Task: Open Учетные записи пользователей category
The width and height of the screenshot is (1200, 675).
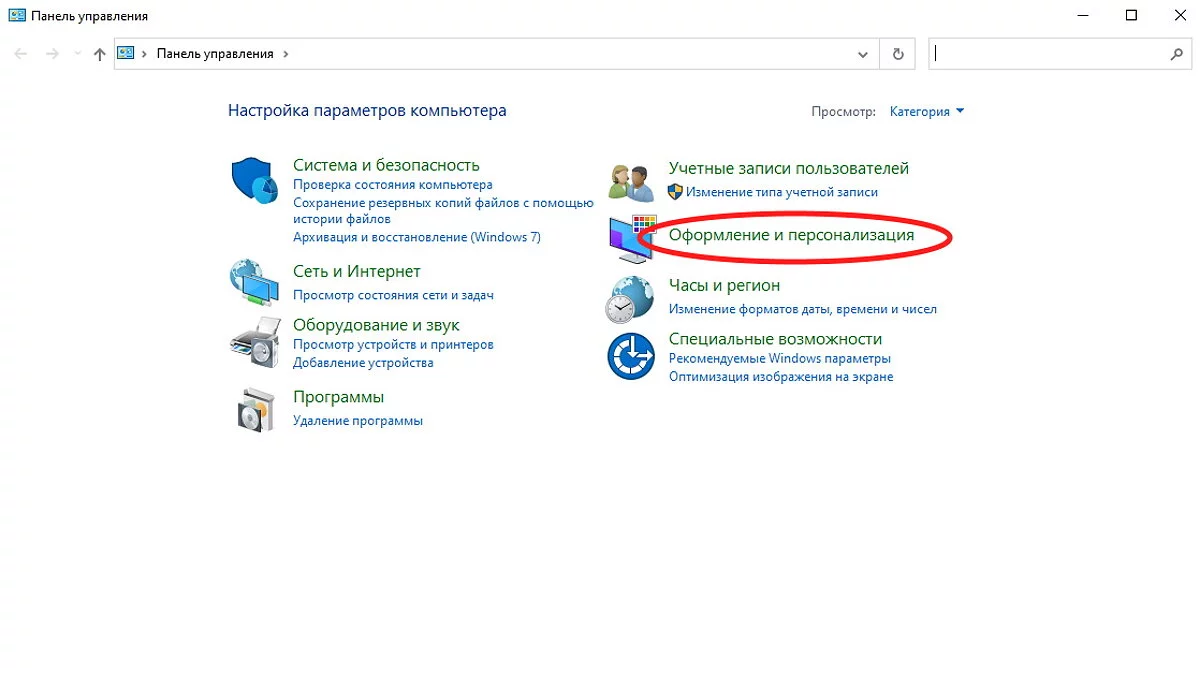Action: pyautogui.click(x=789, y=168)
